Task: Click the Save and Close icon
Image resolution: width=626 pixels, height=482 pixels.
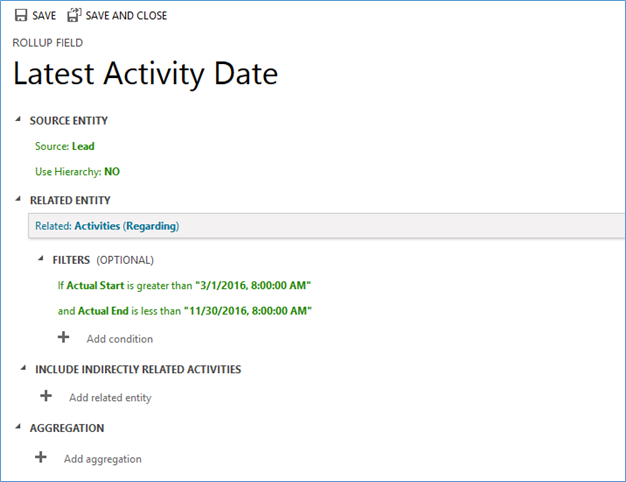Action: (x=74, y=15)
